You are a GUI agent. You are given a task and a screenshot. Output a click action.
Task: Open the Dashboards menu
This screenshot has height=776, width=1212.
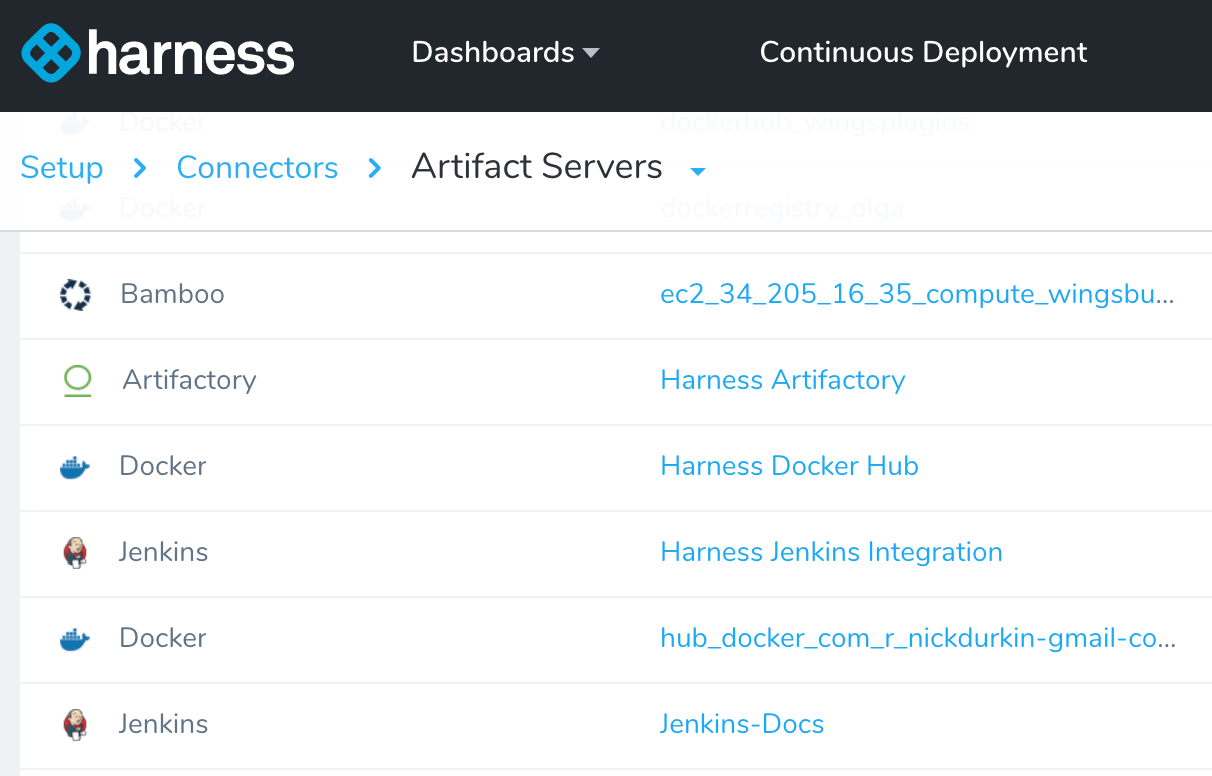505,52
